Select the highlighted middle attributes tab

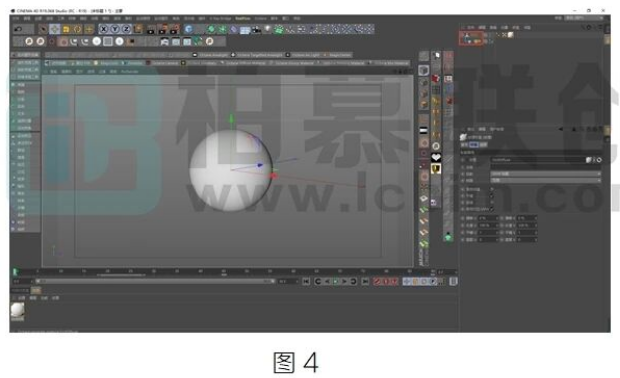pyautogui.click(x=474, y=145)
